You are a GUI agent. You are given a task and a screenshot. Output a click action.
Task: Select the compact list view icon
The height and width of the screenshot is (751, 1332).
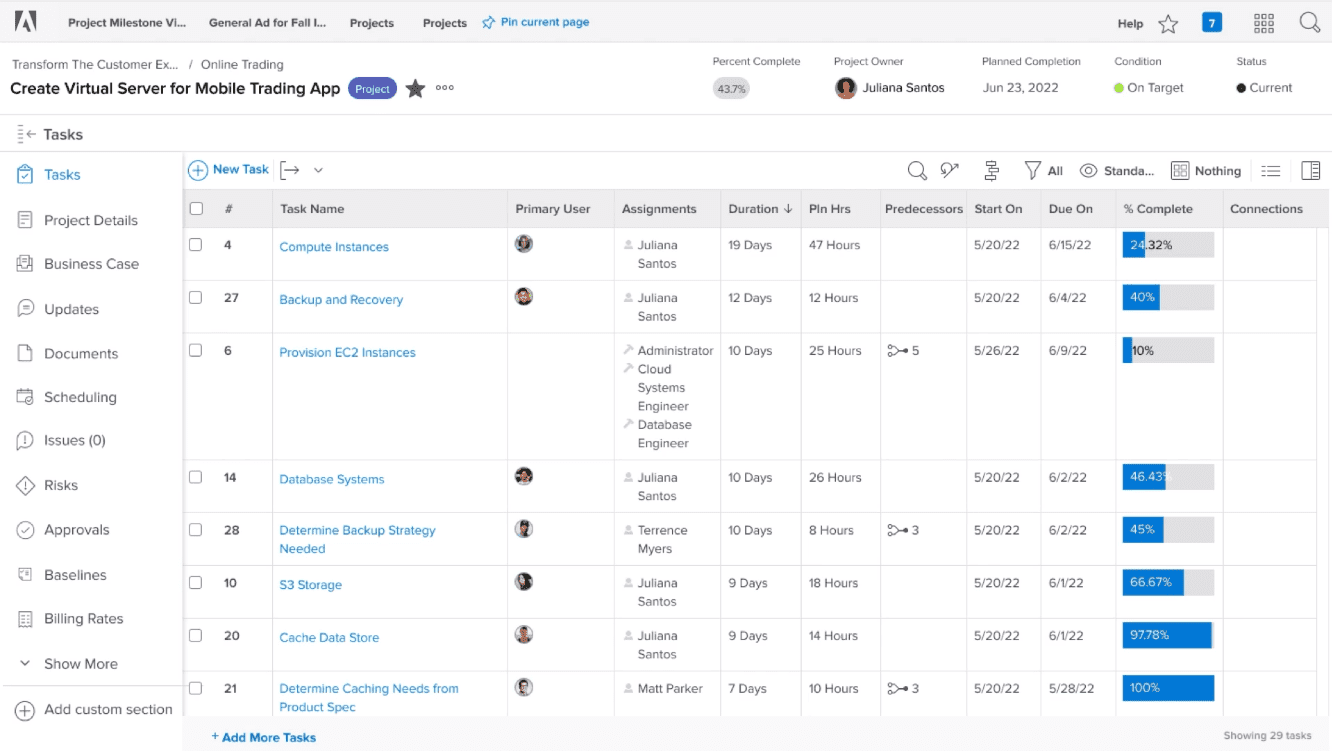(x=1270, y=170)
